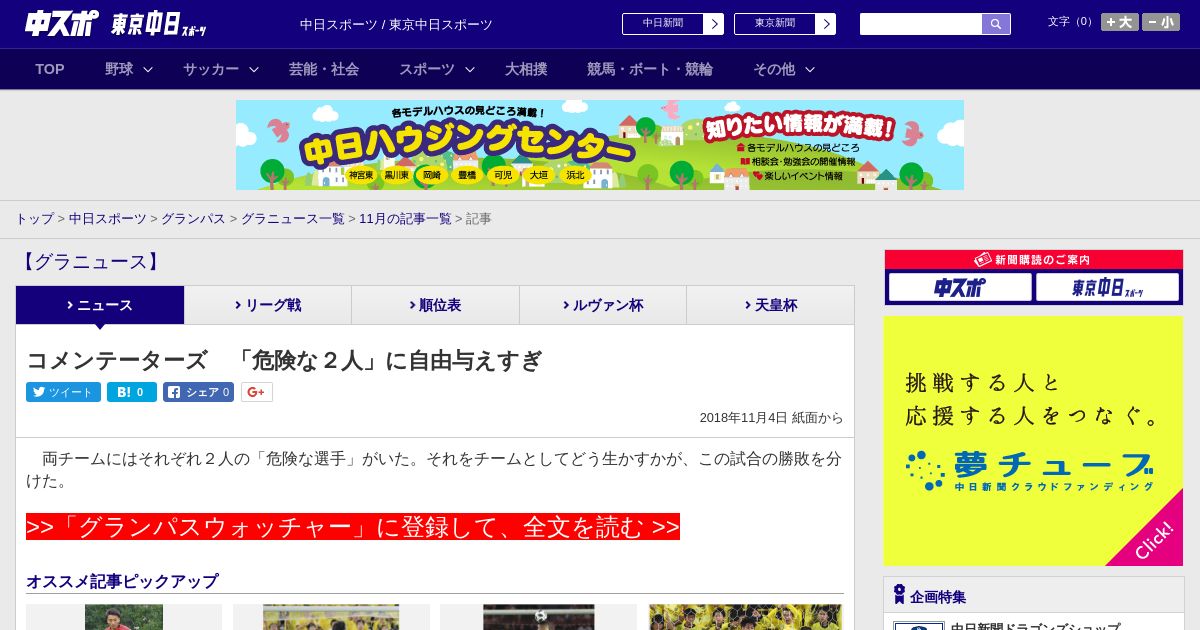Go to グランパス in the breadcrumb
Screen dimensions: 1200x630
194,218
